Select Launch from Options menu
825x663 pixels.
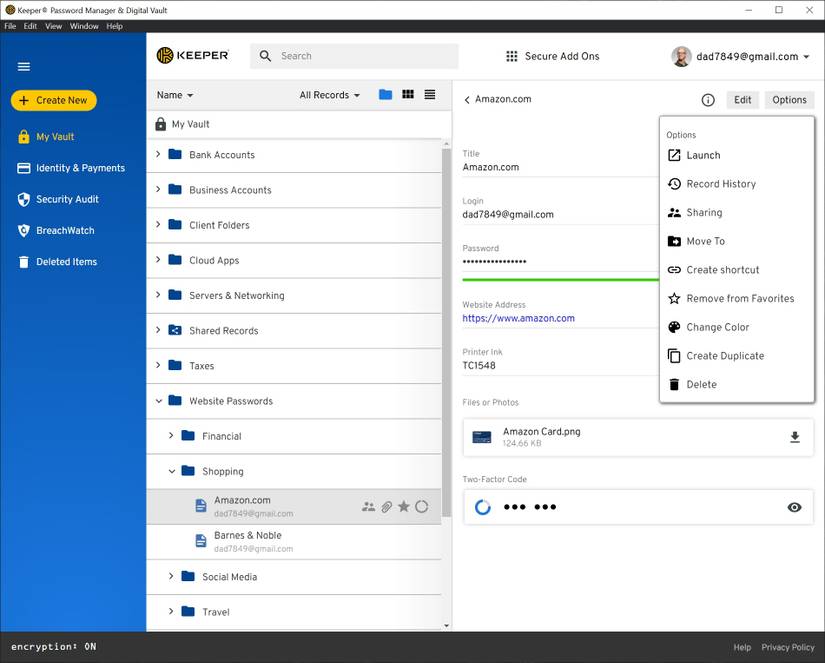[x=737, y=155]
